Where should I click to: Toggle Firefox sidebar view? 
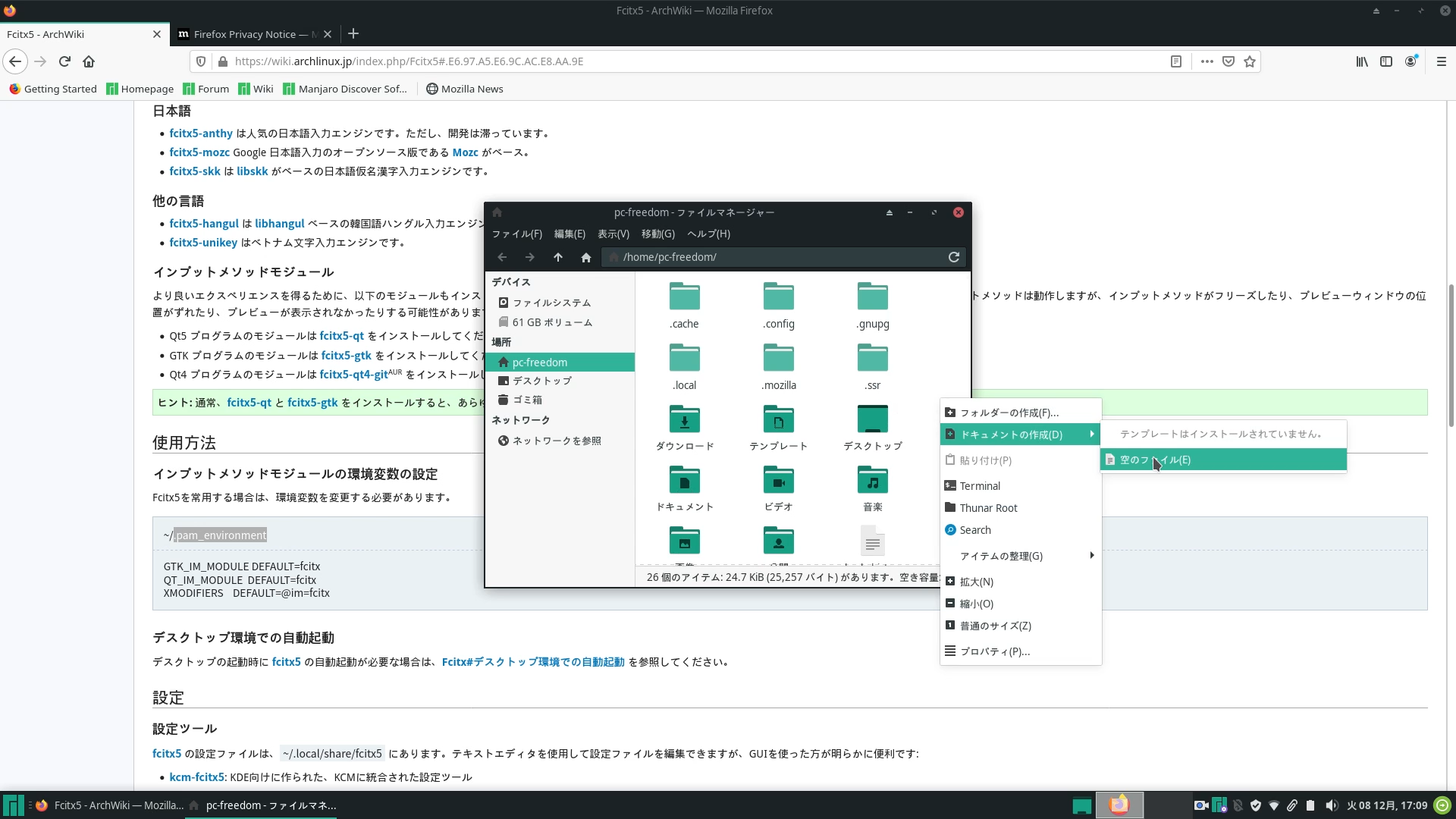(x=1386, y=61)
